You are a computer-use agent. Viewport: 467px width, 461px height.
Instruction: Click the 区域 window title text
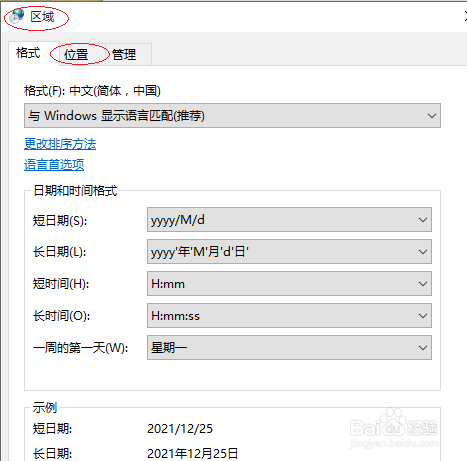pos(42,17)
